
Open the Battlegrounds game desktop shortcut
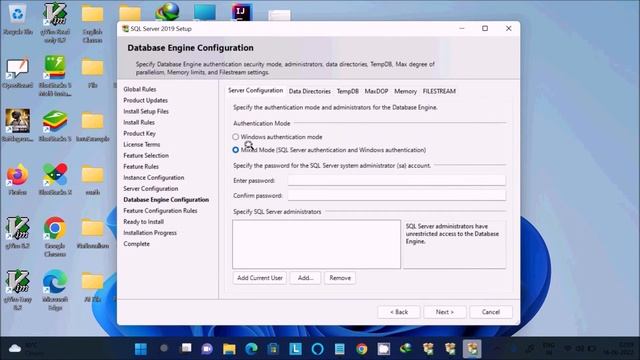tap(18, 126)
